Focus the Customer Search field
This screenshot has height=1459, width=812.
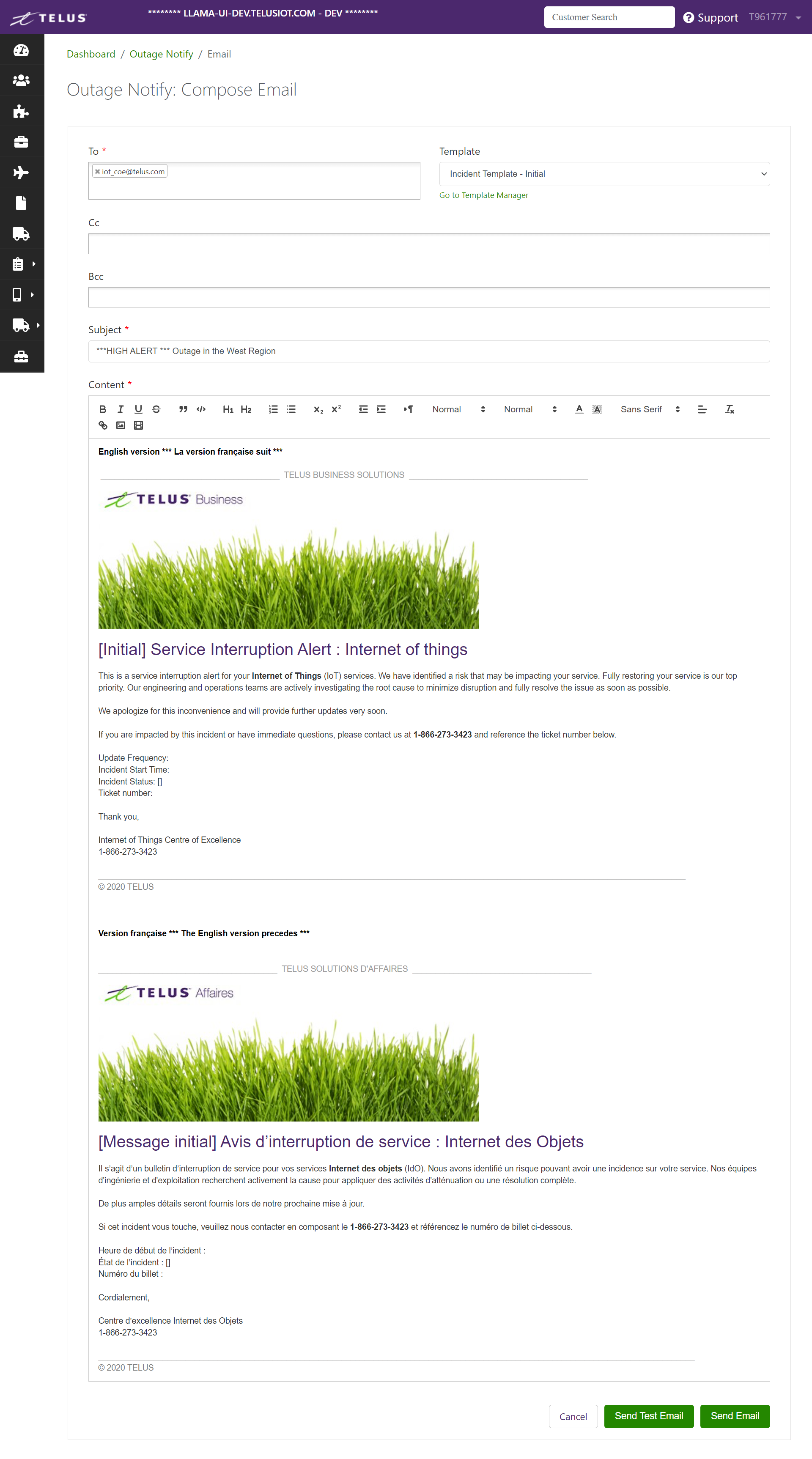609,17
